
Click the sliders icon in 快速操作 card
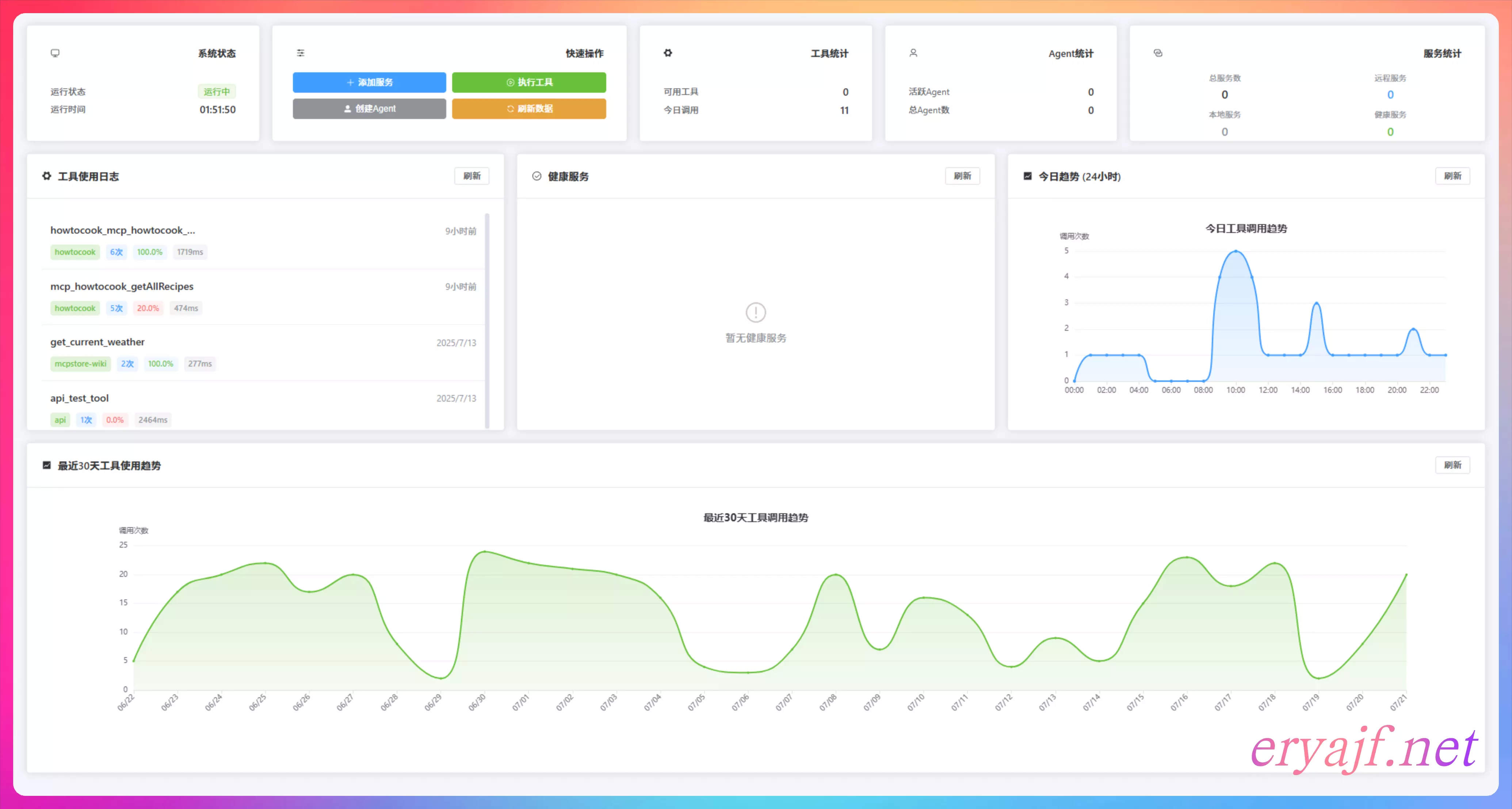pyautogui.click(x=301, y=53)
